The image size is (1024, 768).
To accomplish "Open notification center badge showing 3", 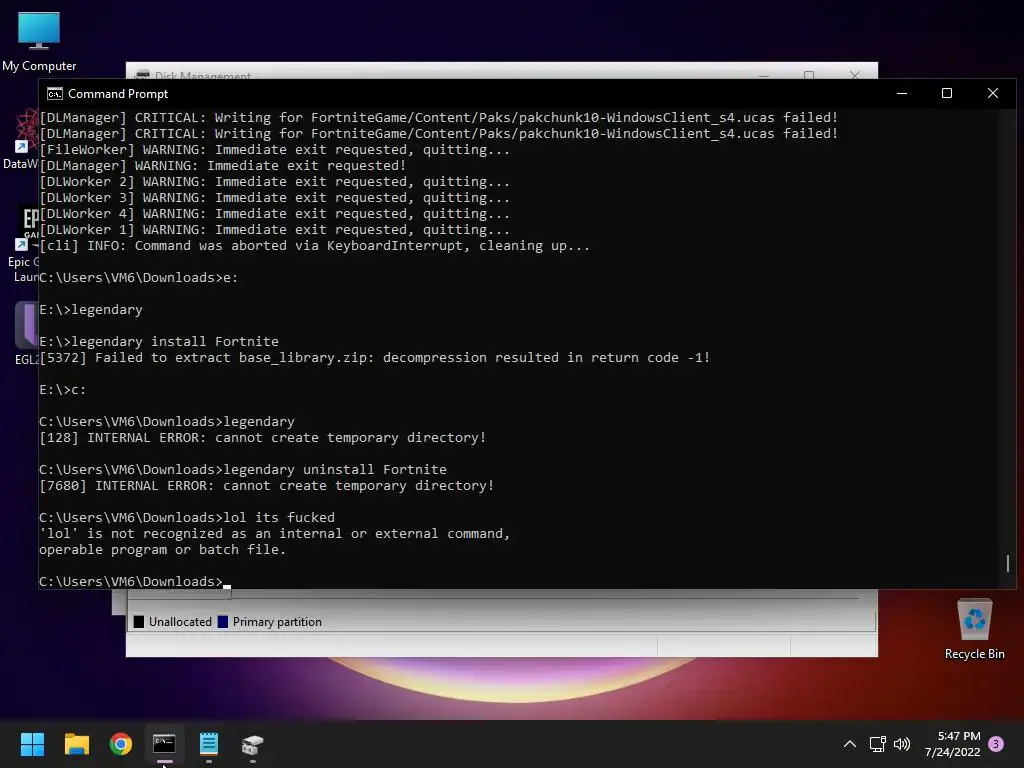I will [x=996, y=744].
